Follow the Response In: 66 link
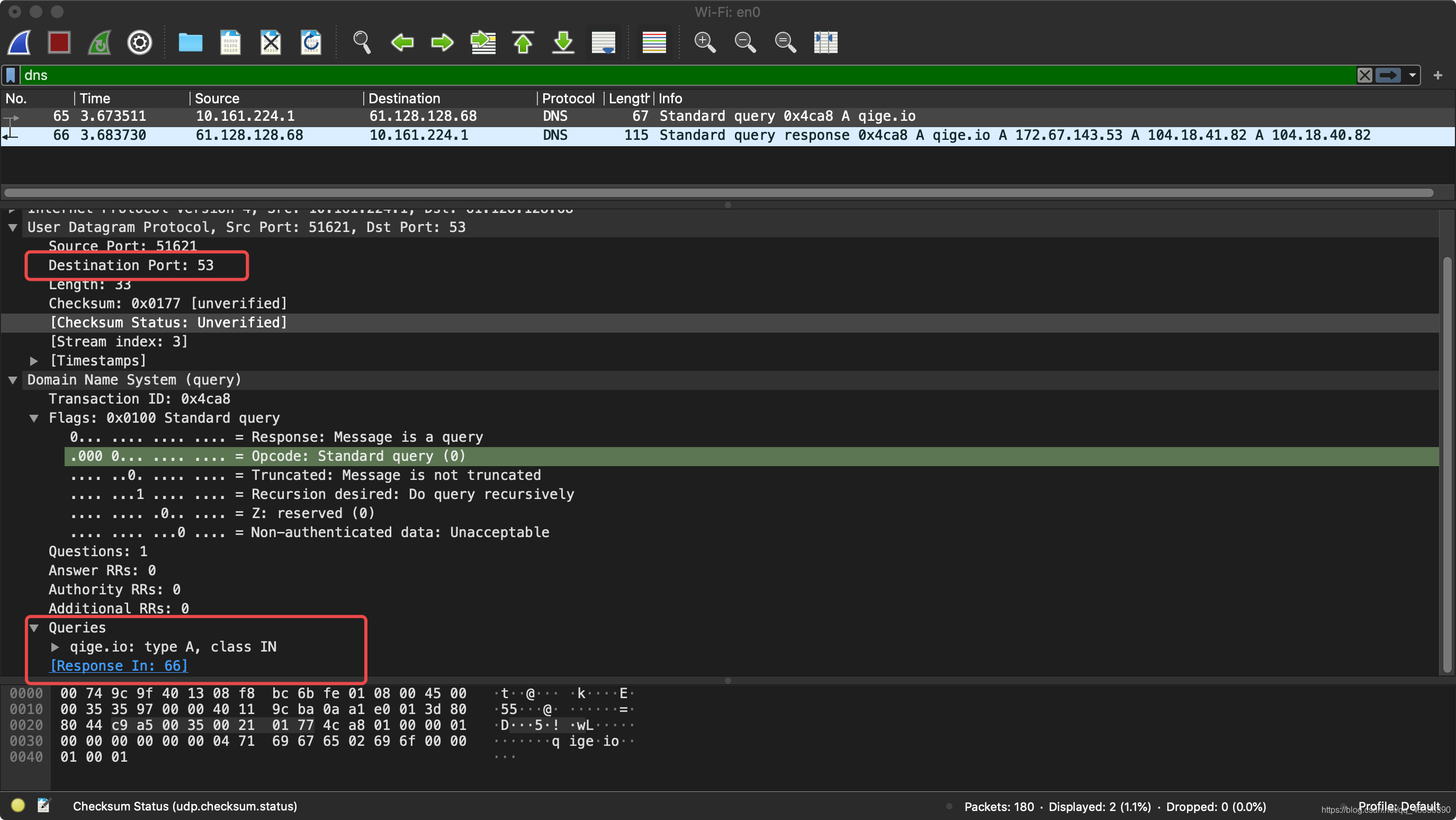This screenshot has width=1456, height=820. (119, 666)
